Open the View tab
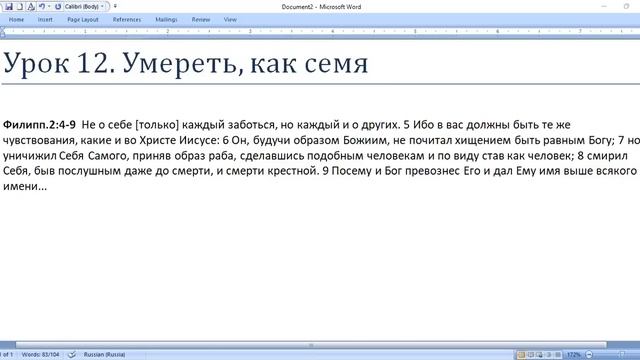The image size is (640, 360). pyautogui.click(x=230, y=20)
